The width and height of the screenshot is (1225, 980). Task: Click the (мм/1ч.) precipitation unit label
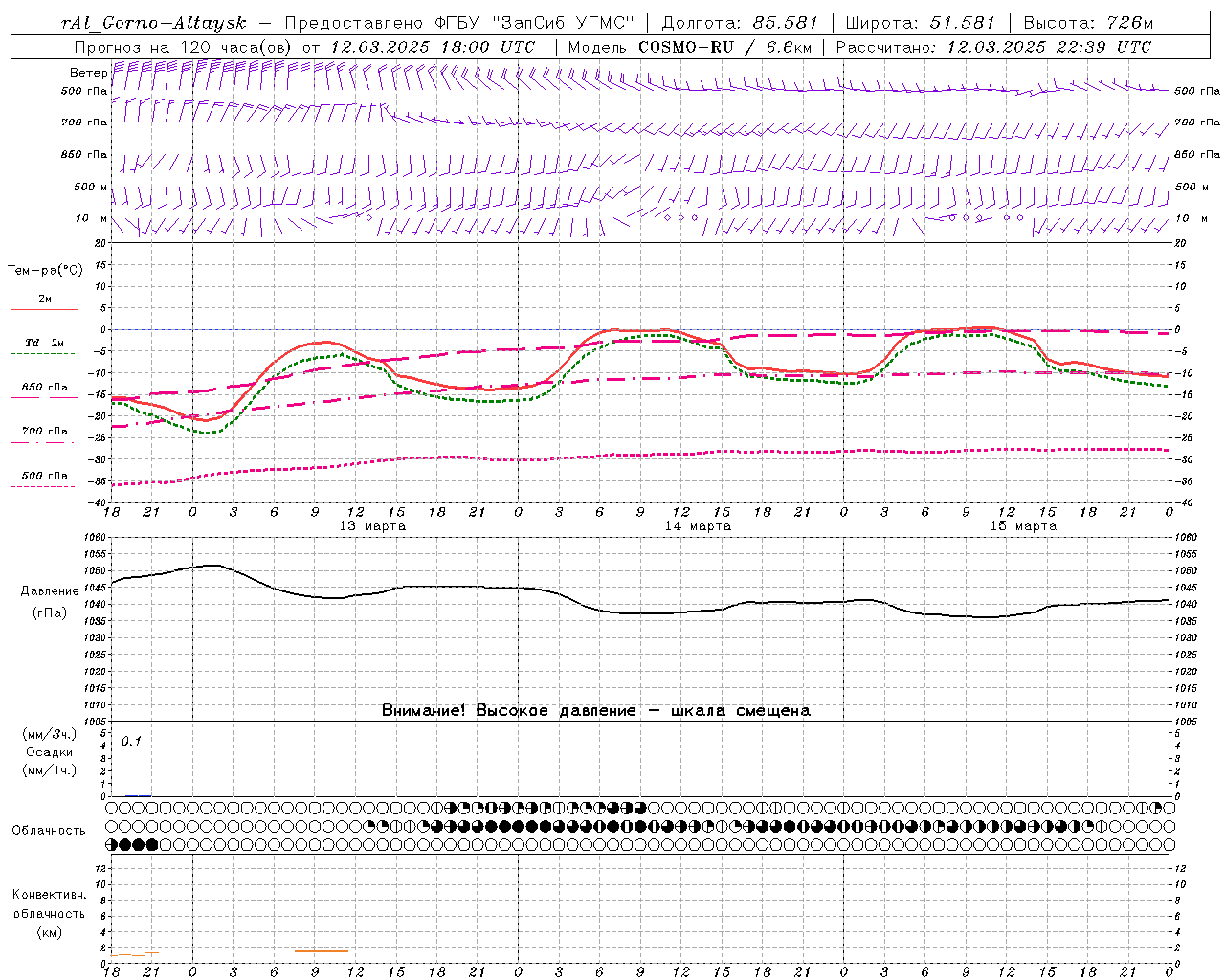point(49,770)
